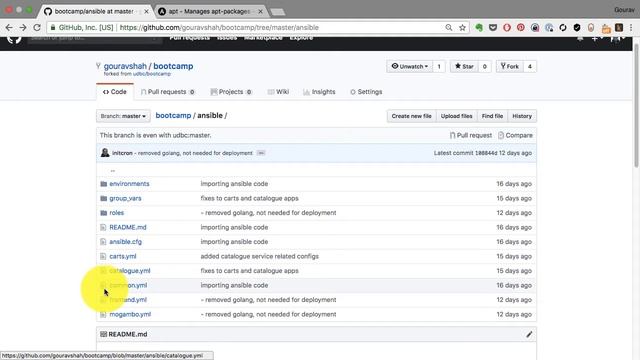Open the group_vars folder
This screenshot has width=640, height=360.
tap(125, 198)
